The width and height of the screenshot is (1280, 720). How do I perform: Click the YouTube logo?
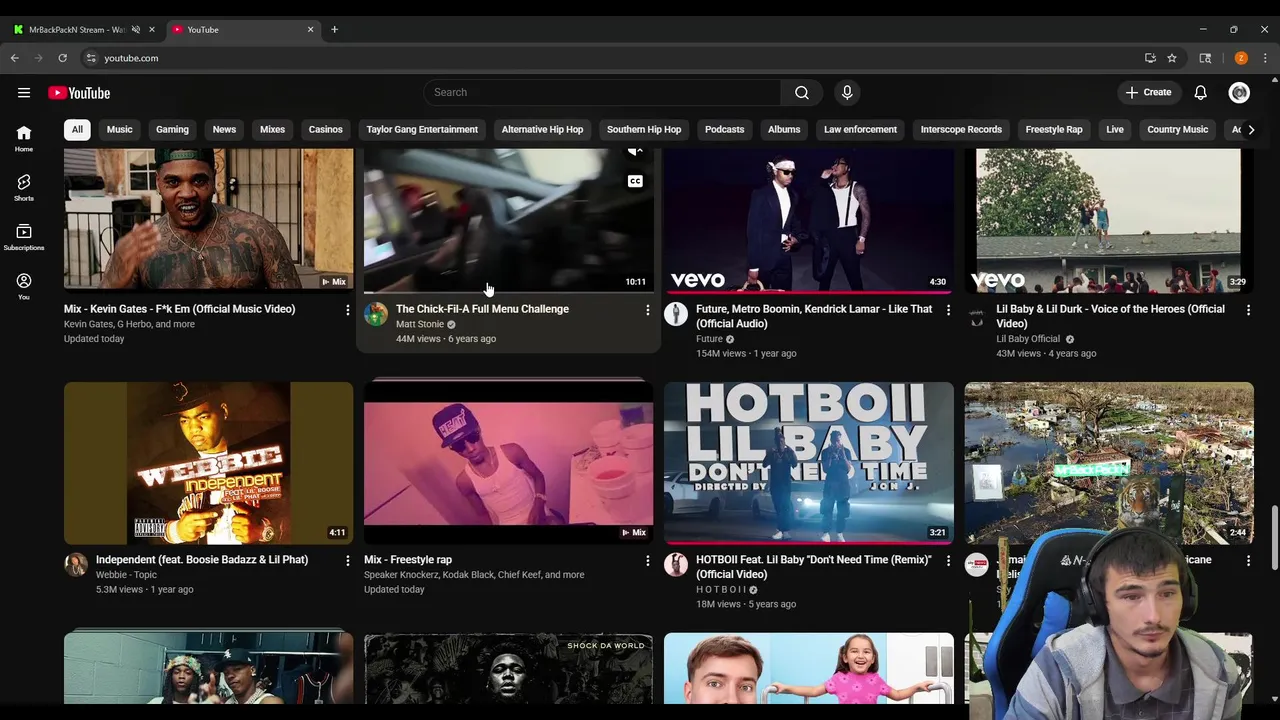(x=79, y=93)
